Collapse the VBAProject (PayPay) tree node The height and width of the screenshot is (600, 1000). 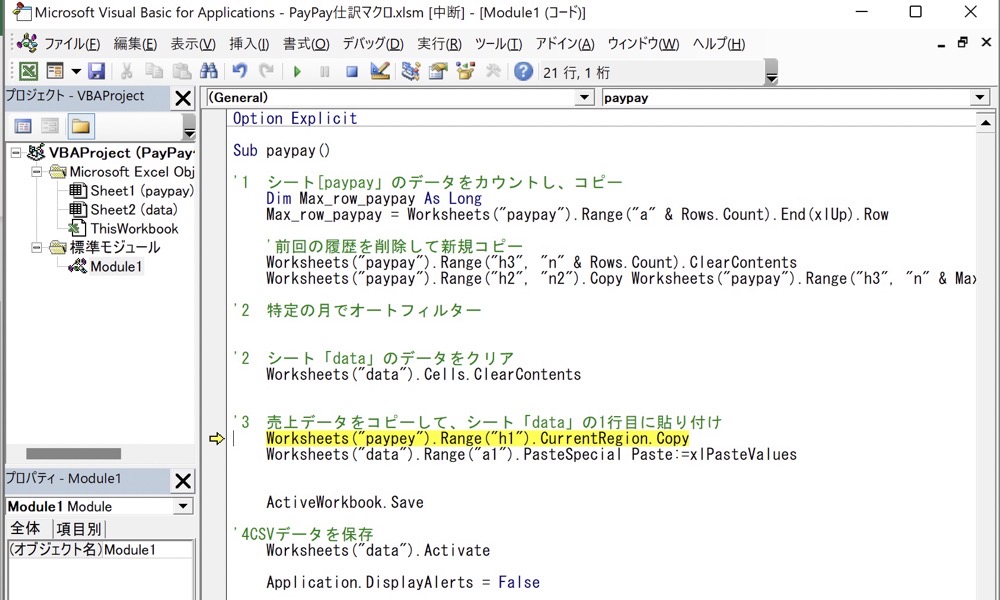16,152
